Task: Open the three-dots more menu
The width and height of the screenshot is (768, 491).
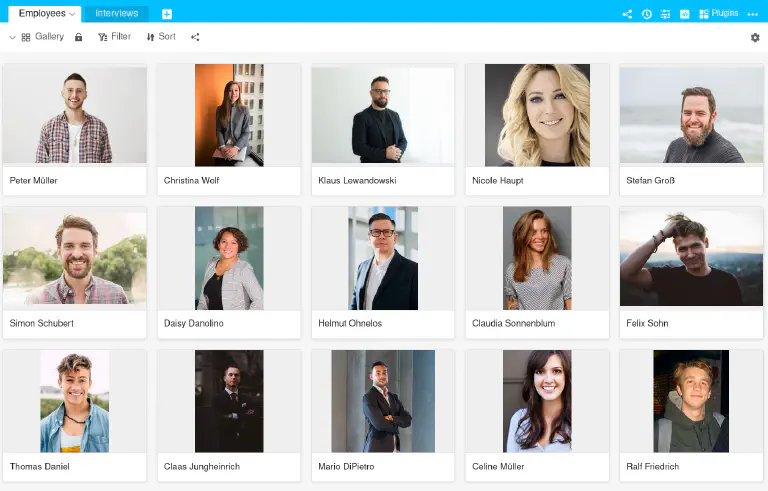Action: click(752, 14)
